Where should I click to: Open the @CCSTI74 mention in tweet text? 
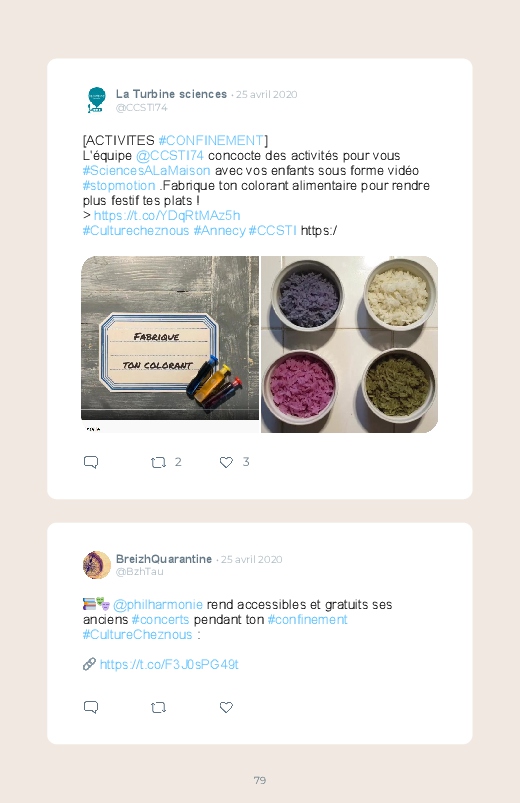click(x=170, y=156)
